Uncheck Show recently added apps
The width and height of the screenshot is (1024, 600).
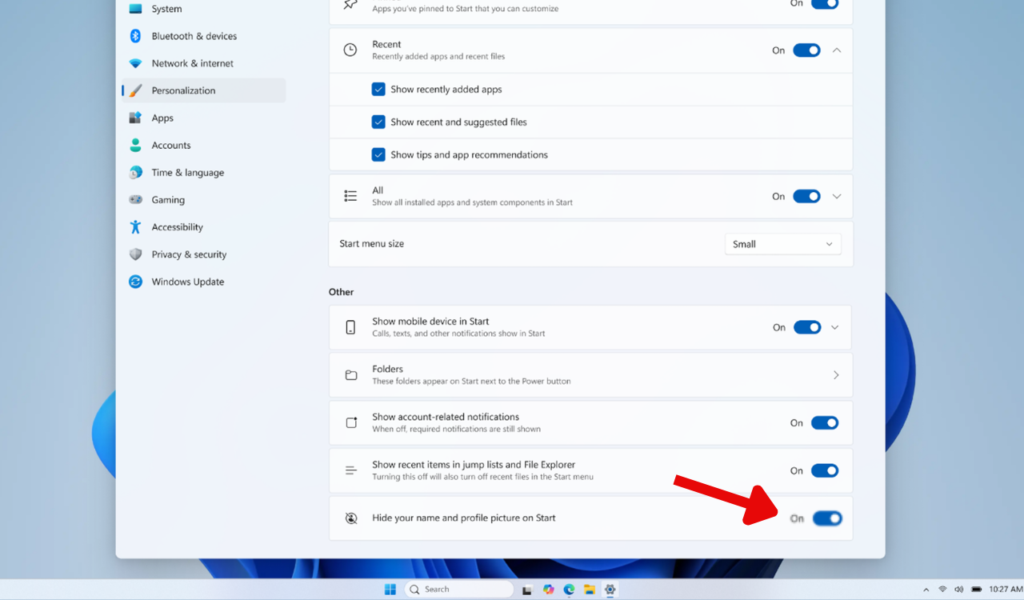coord(378,89)
